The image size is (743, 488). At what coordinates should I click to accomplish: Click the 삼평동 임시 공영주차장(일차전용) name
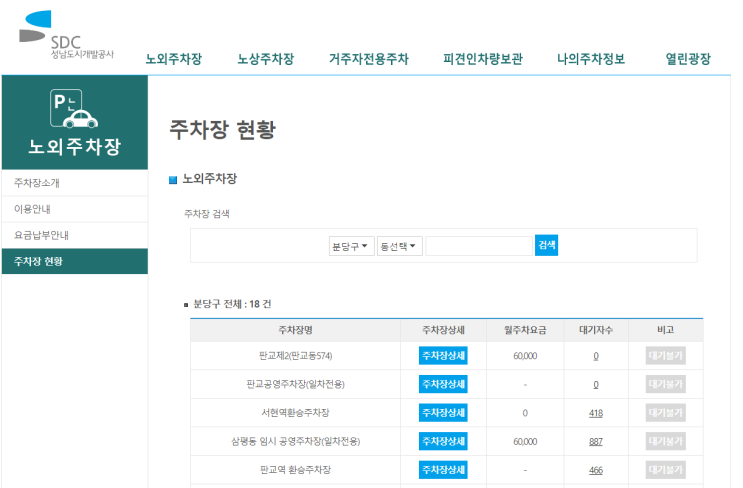pos(295,442)
